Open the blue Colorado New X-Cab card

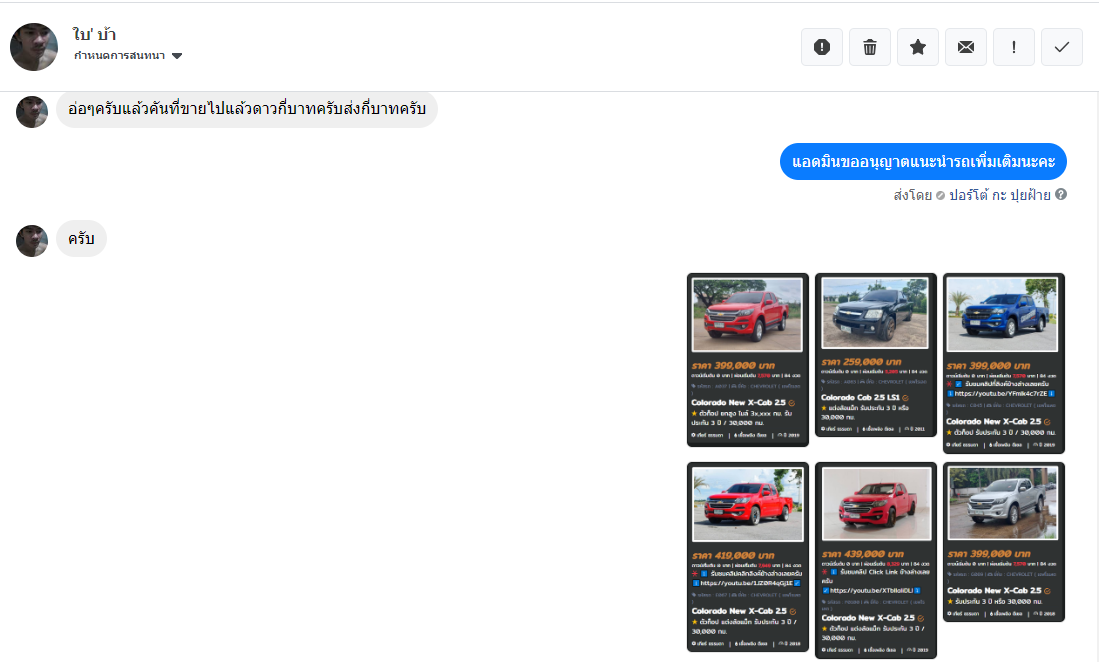[x=1004, y=363]
